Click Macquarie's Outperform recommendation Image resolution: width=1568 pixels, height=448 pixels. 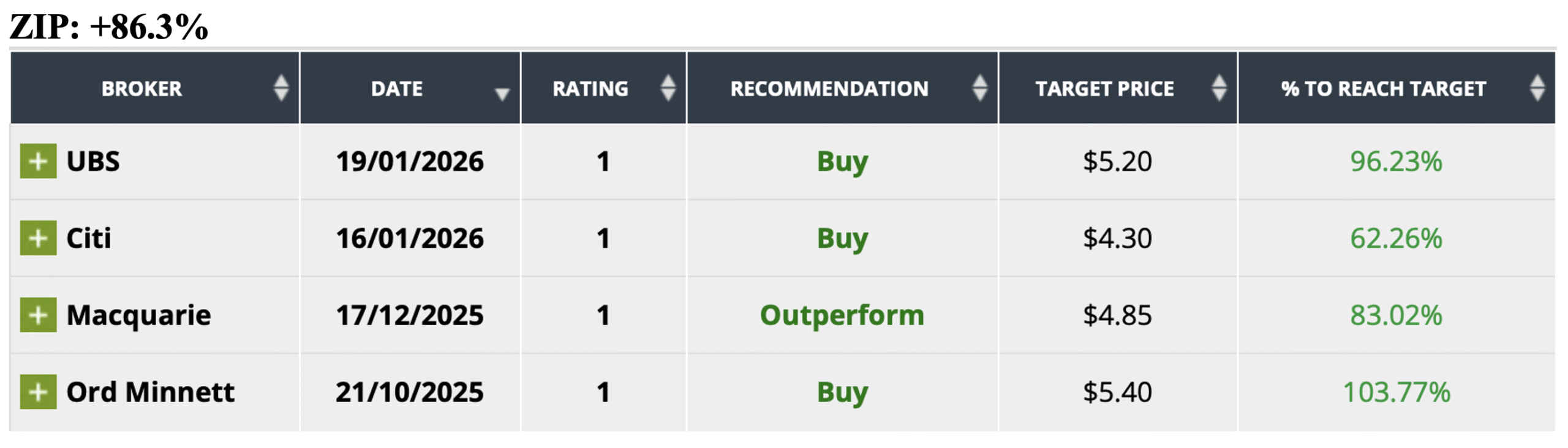842,315
